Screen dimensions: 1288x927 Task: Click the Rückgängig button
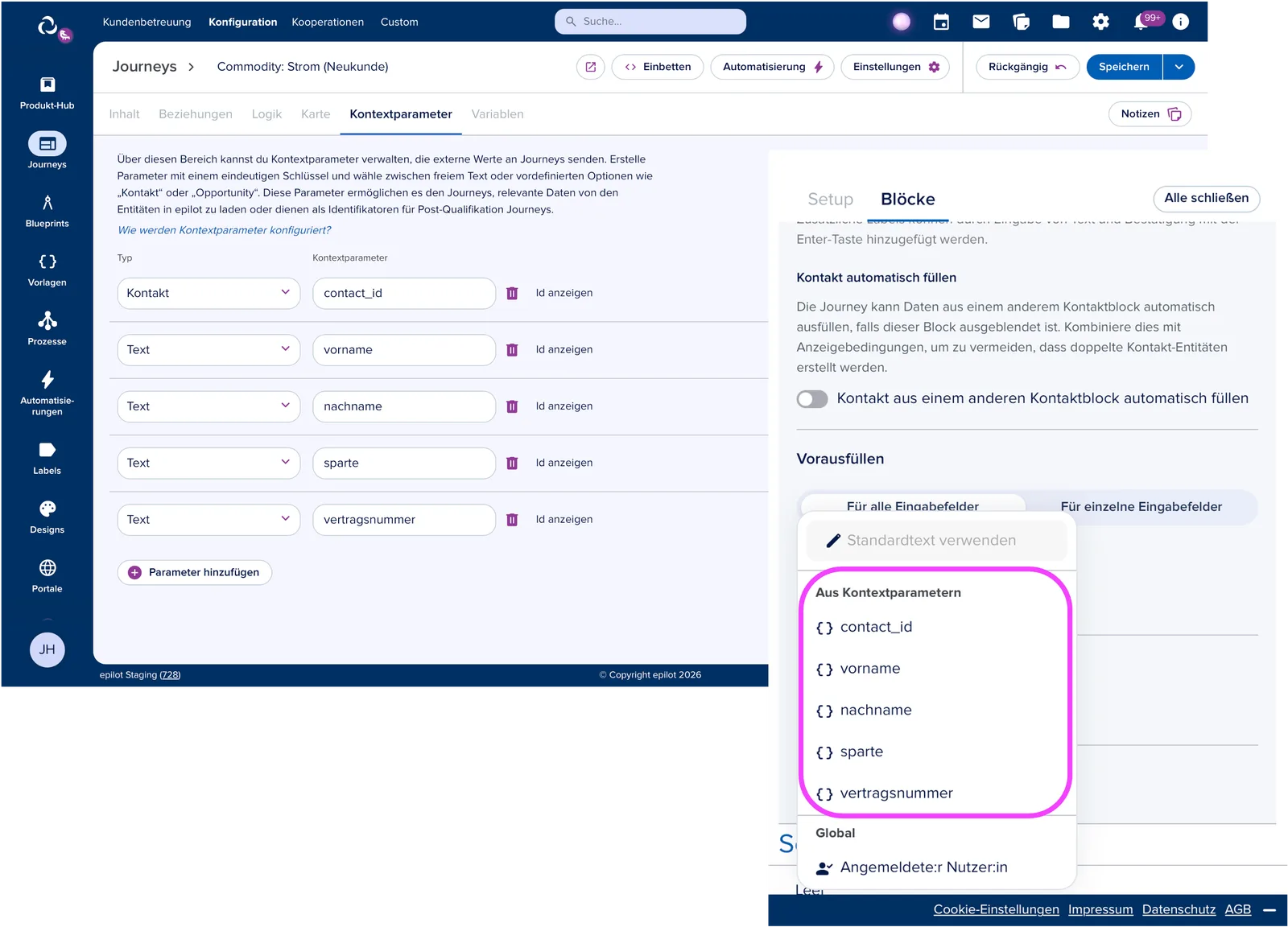(1027, 67)
